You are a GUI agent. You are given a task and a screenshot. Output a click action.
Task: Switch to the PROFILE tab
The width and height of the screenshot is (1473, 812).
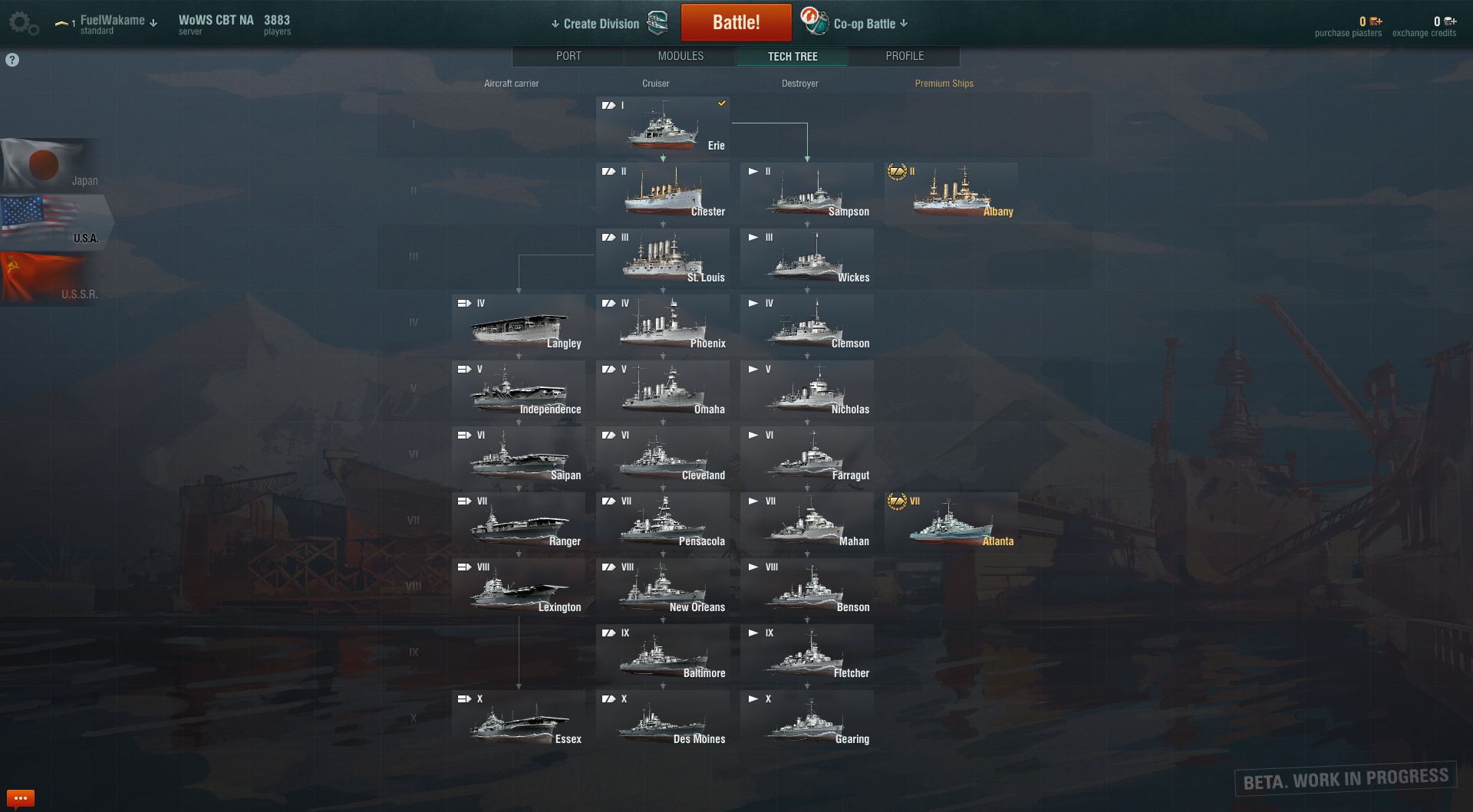[x=905, y=56]
